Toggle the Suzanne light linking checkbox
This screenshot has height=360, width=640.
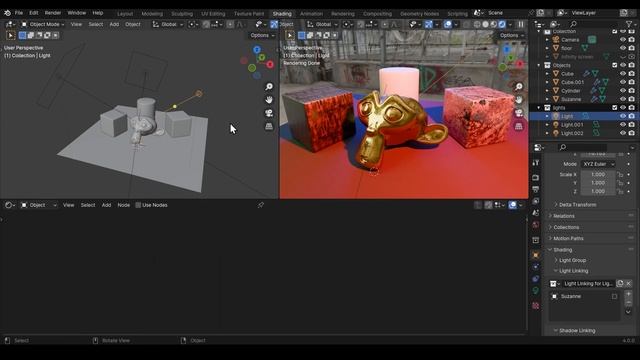[x=614, y=297]
